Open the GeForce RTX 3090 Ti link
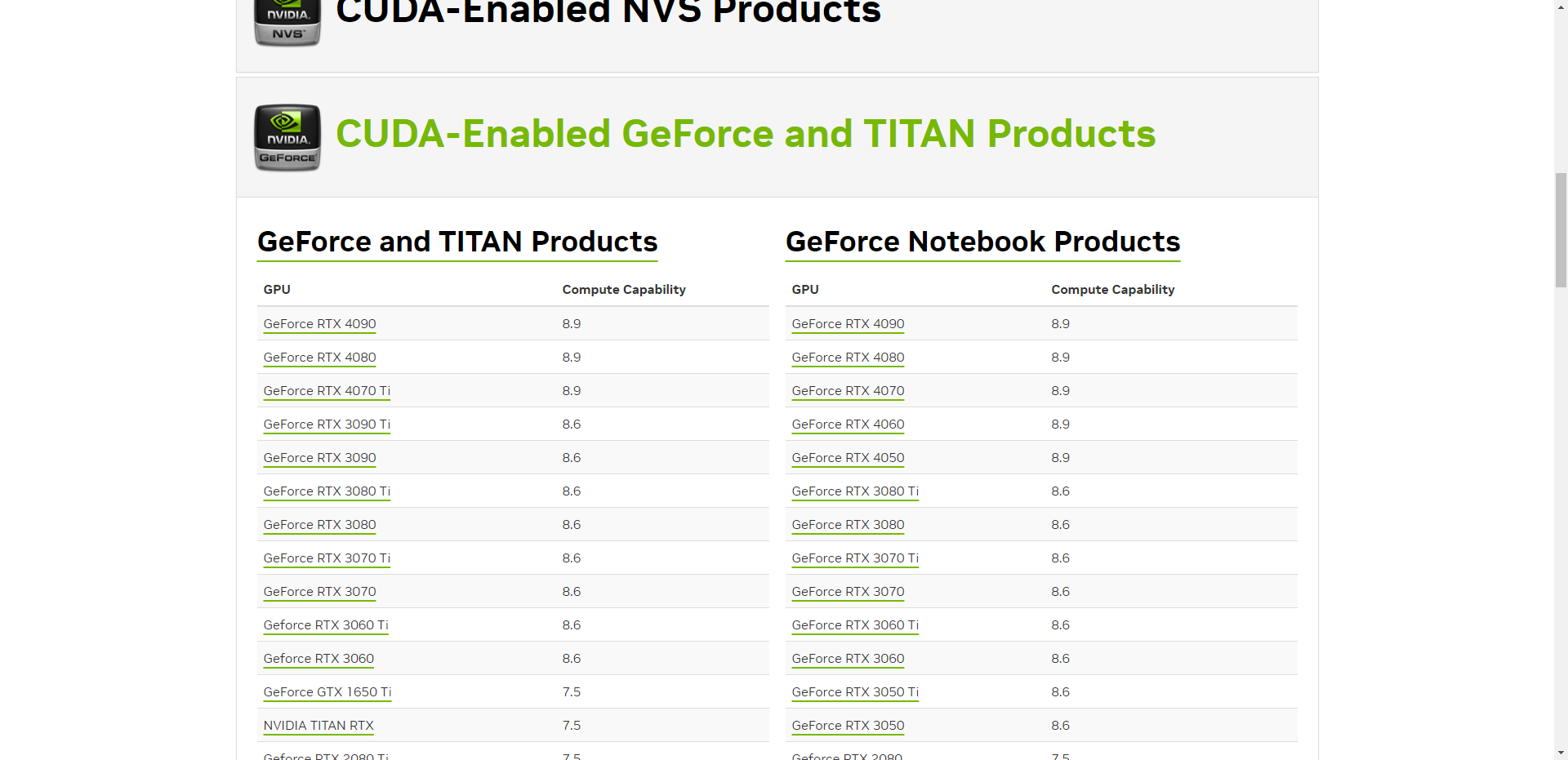This screenshot has width=1568, height=760. (327, 424)
